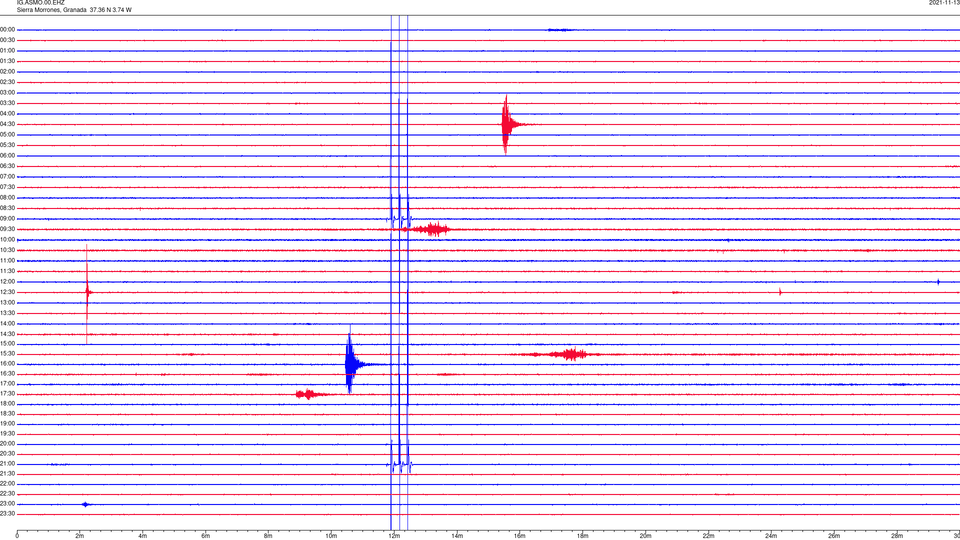
Task: Select the 02:00 row label
Action: point(8,72)
